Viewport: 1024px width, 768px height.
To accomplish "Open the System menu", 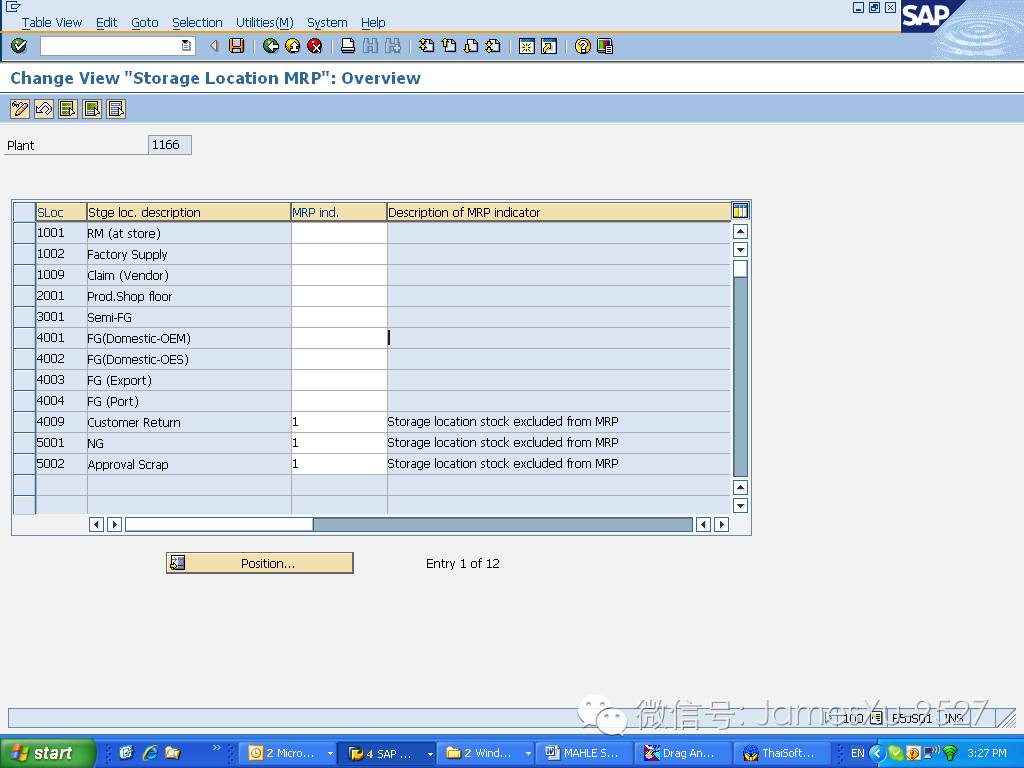I will 327,23.
